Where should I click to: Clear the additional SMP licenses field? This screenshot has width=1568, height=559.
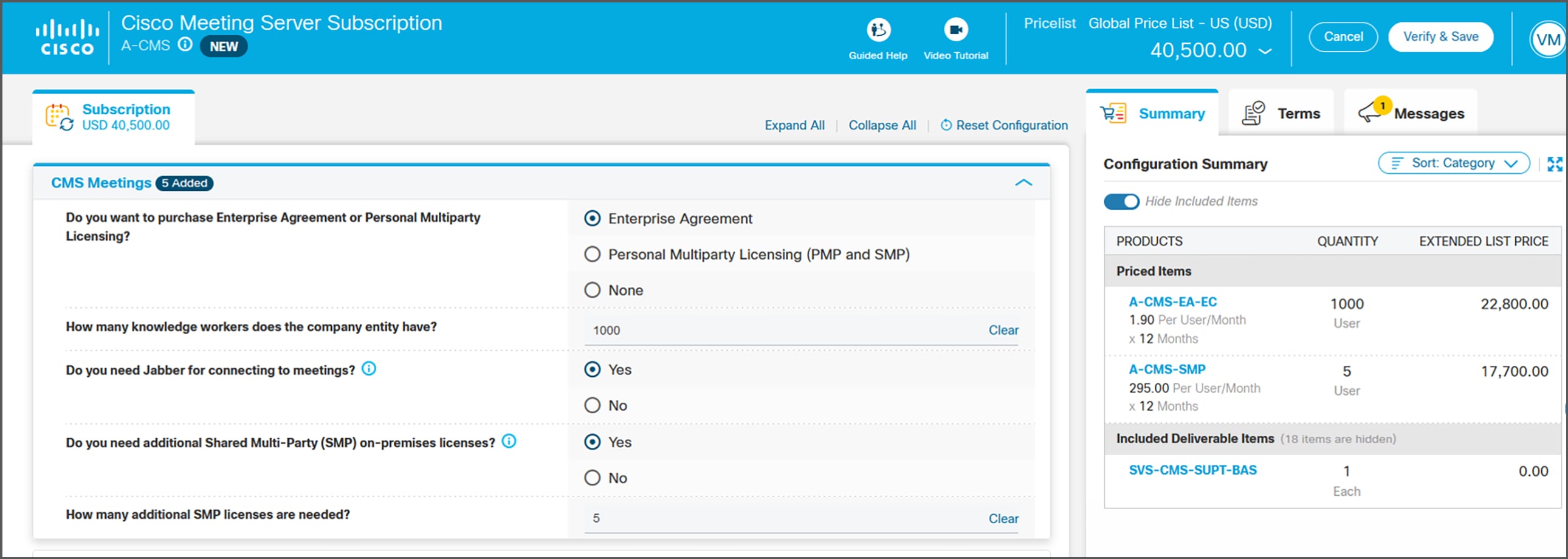[1003, 519]
